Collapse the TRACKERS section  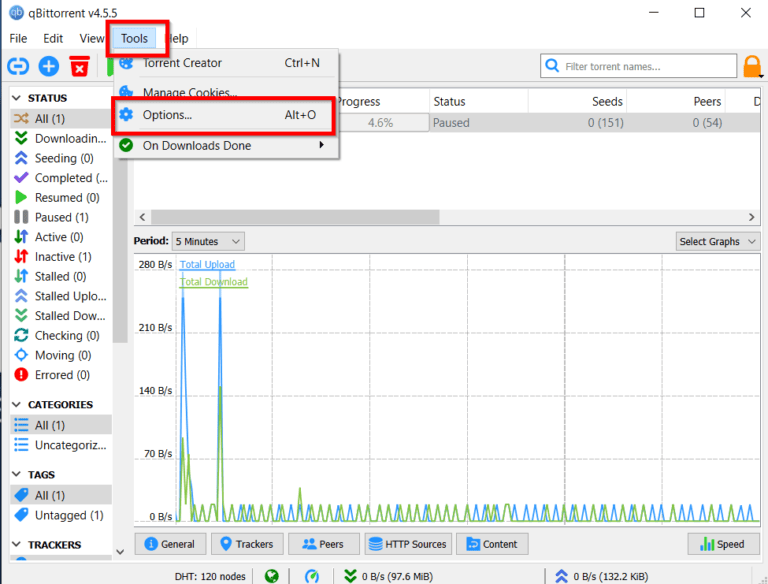pyautogui.click(x=16, y=544)
